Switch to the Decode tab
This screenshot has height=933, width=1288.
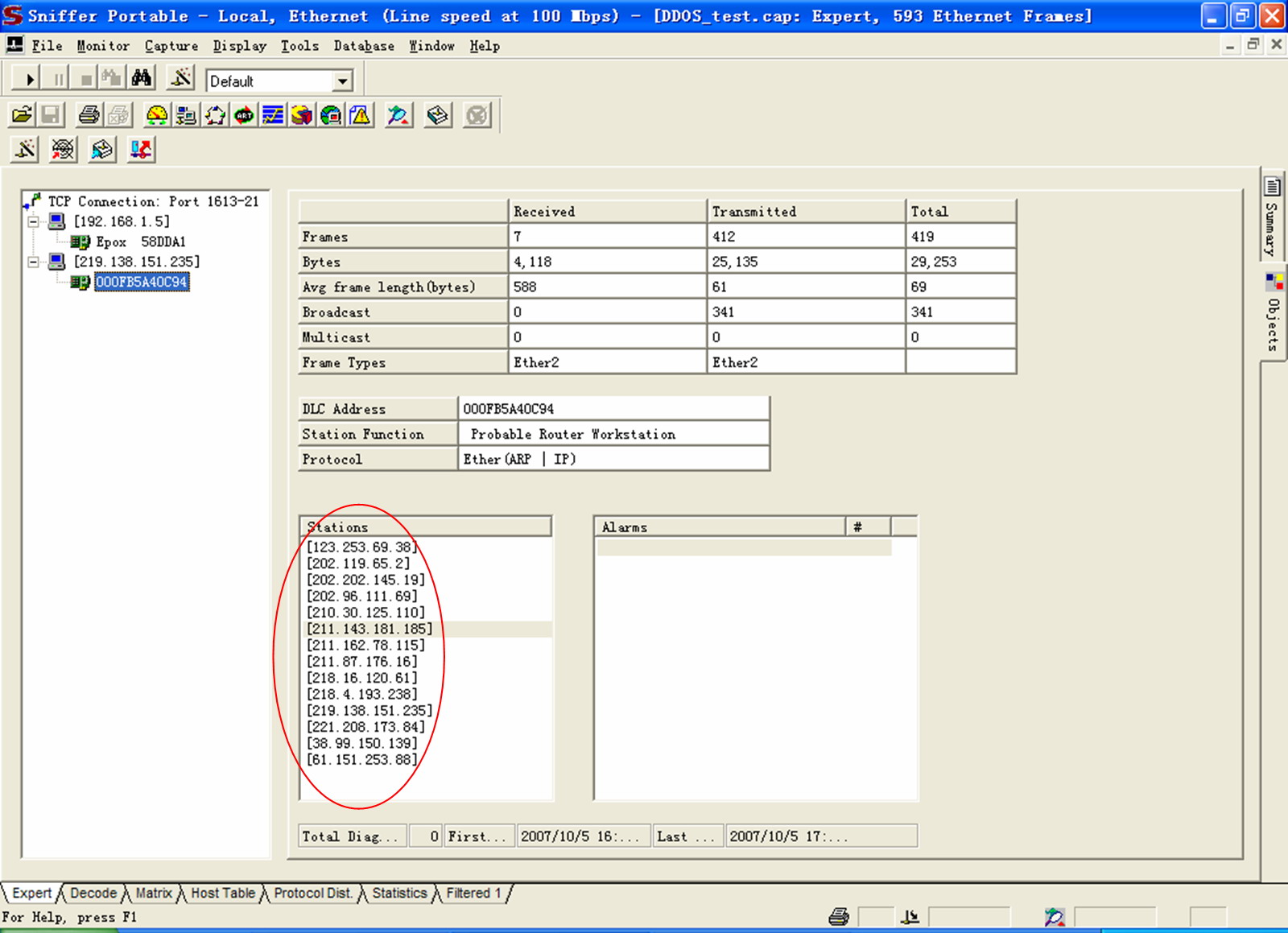[93, 893]
